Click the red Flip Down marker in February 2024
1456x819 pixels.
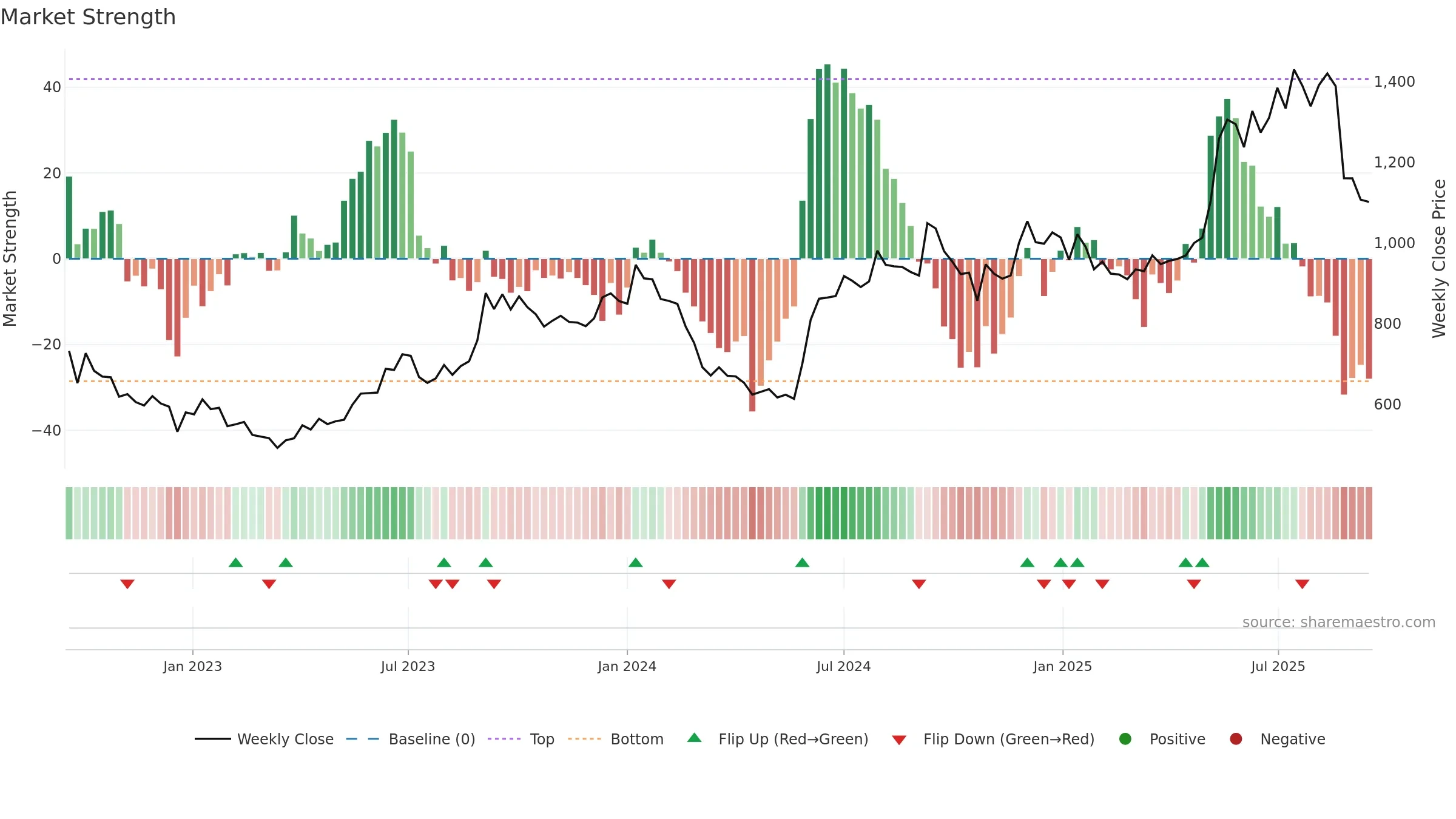tap(669, 584)
